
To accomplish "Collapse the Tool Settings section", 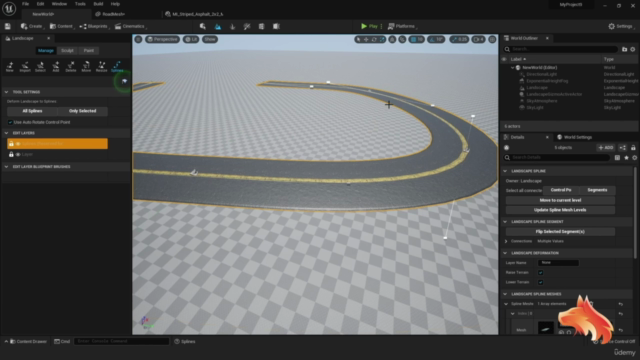I will 6,92.
